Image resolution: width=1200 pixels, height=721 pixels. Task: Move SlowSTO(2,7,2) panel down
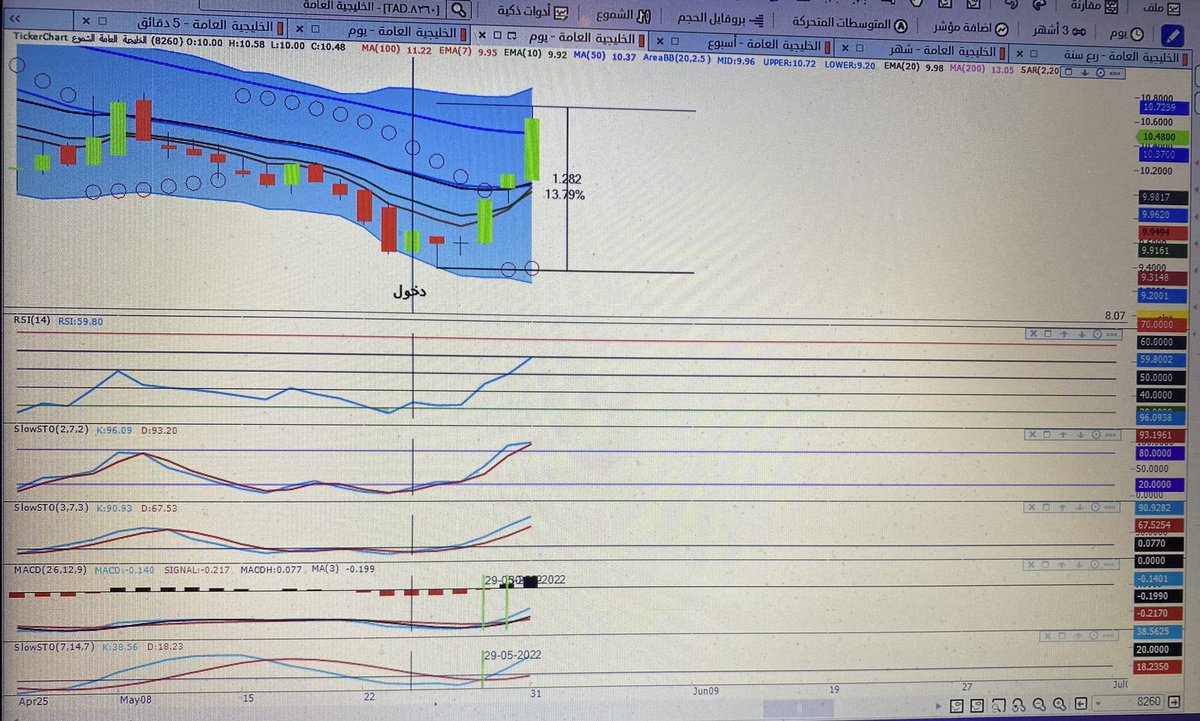click(1081, 435)
